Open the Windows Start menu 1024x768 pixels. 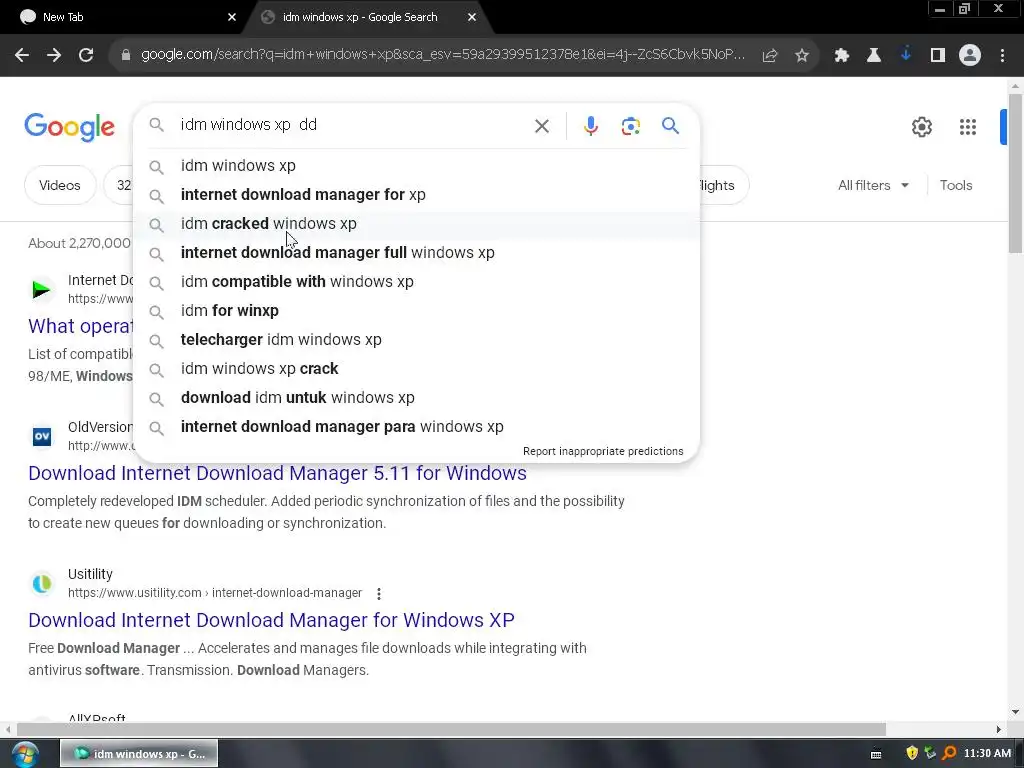(25, 754)
